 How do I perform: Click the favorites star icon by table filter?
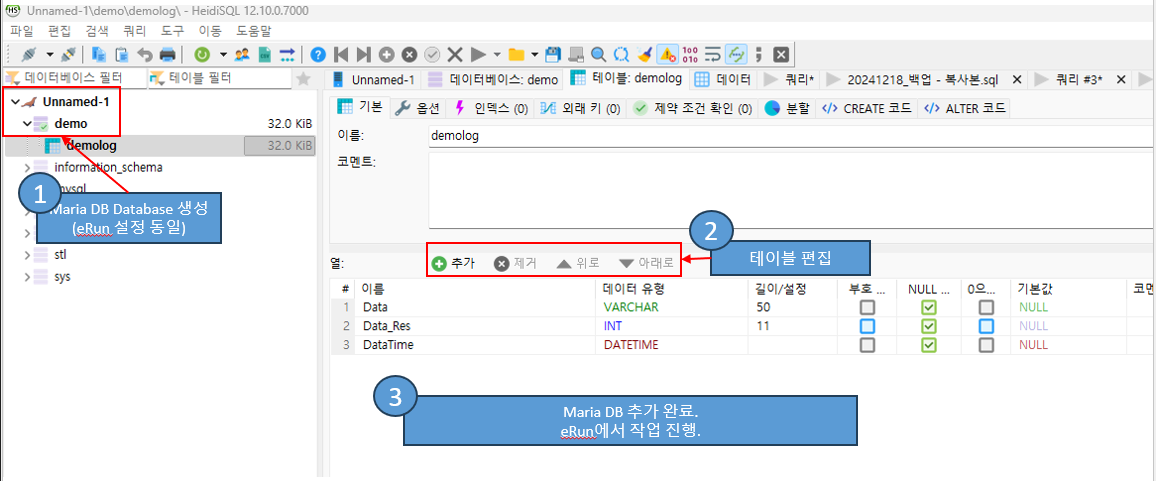(x=303, y=78)
